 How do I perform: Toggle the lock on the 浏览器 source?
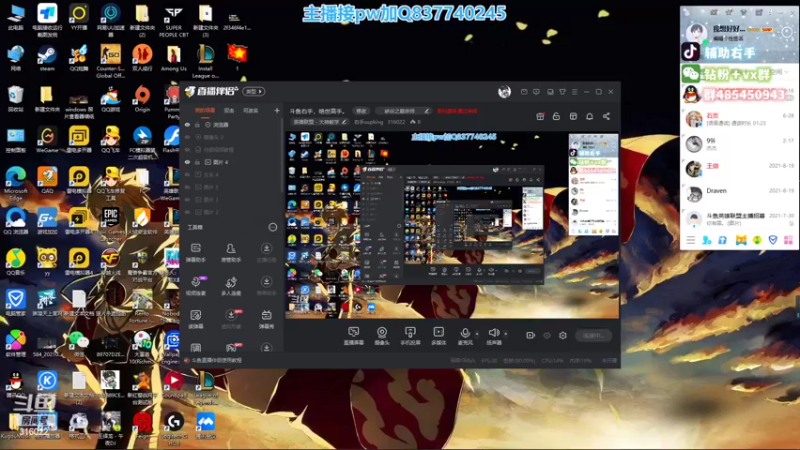pos(197,124)
